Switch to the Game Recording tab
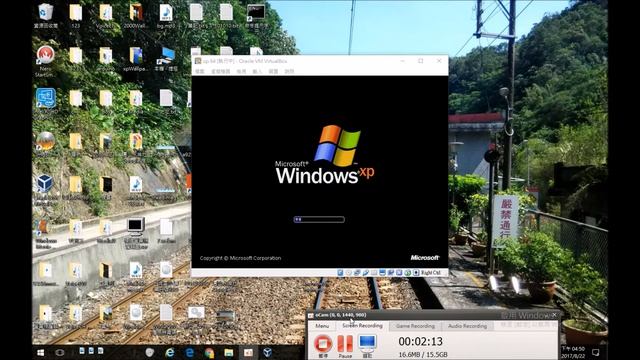The image size is (640, 360). coord(415,326)
